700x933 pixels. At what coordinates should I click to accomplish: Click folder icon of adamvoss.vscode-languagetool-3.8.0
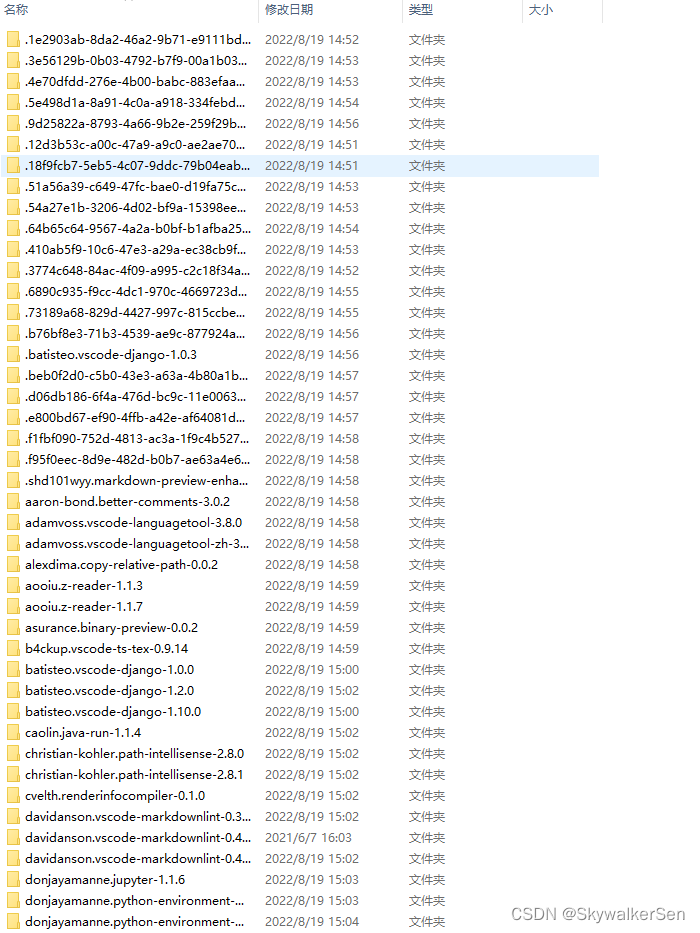coord(13,523)
